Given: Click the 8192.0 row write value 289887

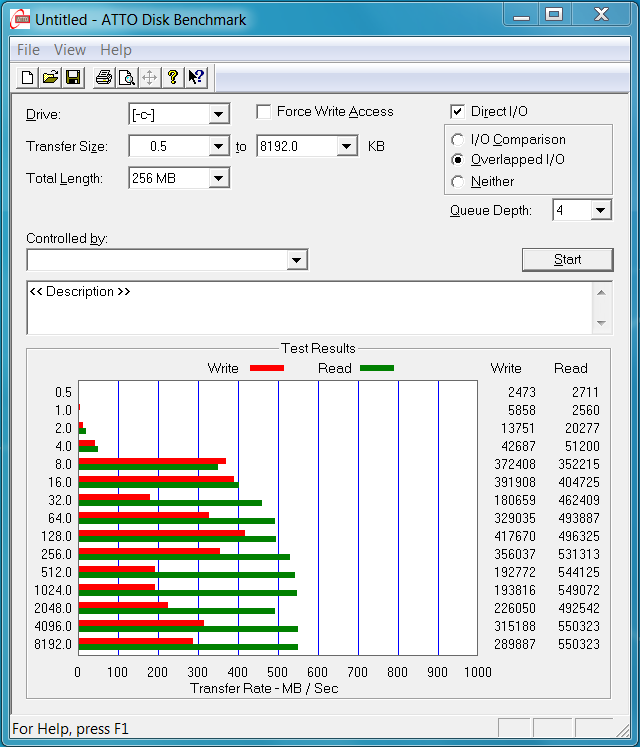Looking at the screenshot, I should click(515, 644).
